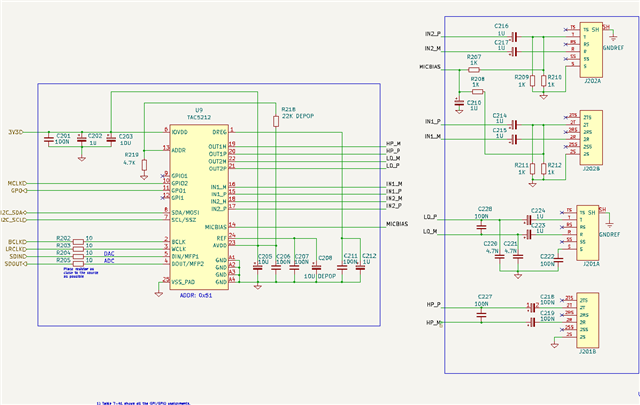Click the C203 capacitor reference

126,136
